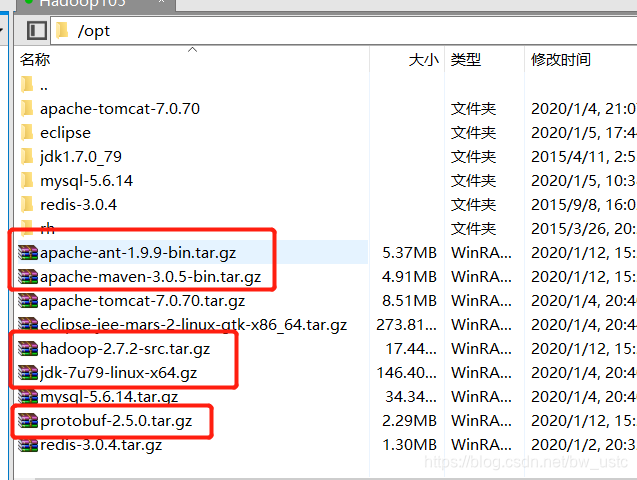Click the 2020/1/2 modified date cell

coord(584,445)
